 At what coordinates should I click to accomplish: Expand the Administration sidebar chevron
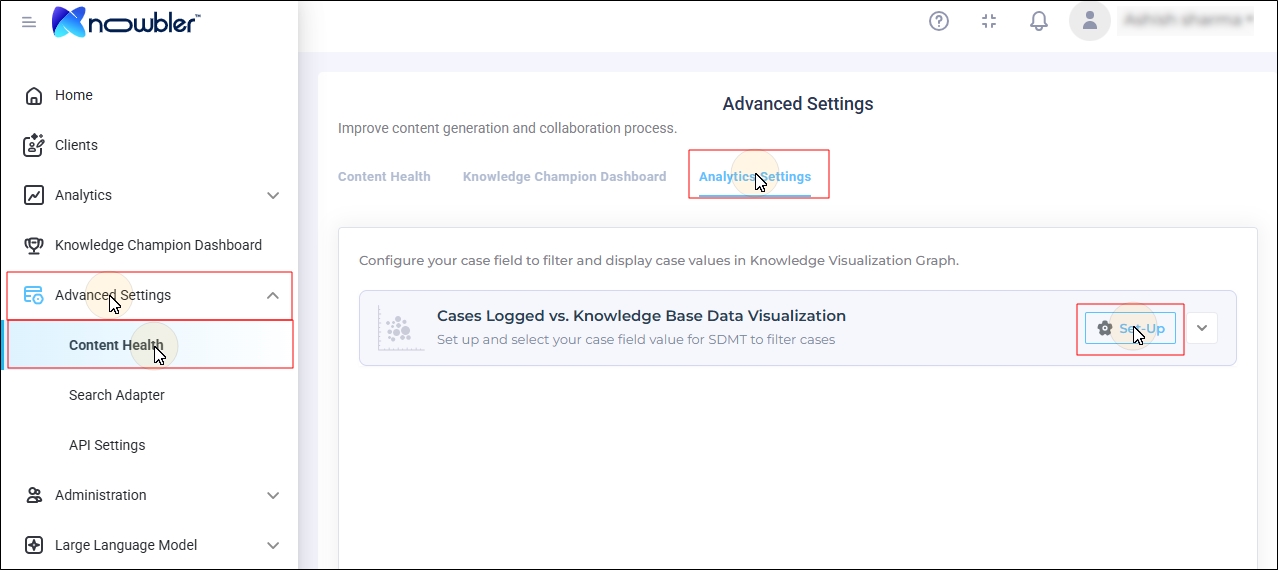click(x=273, y=495)
